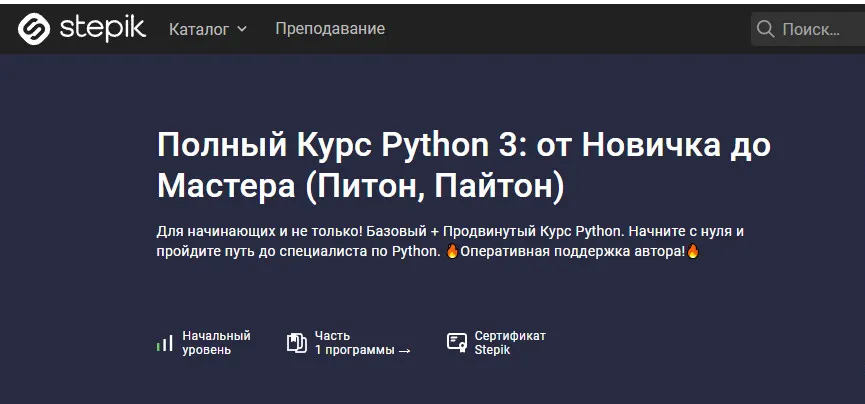865x404 pixels.
Task: Open the Часть 1 программы link
Action: tap(355, 343)
